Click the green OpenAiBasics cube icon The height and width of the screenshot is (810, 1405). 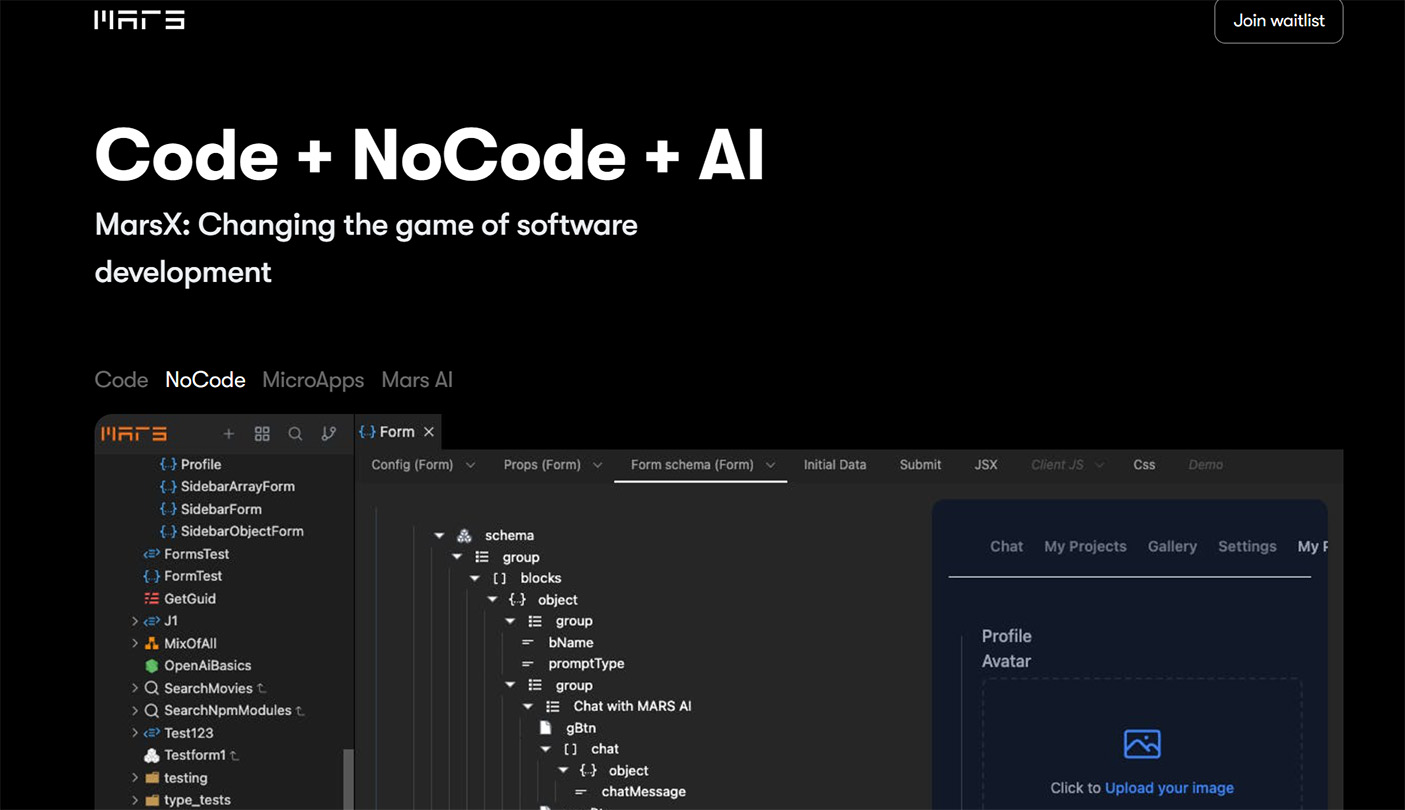pos(152,666)
